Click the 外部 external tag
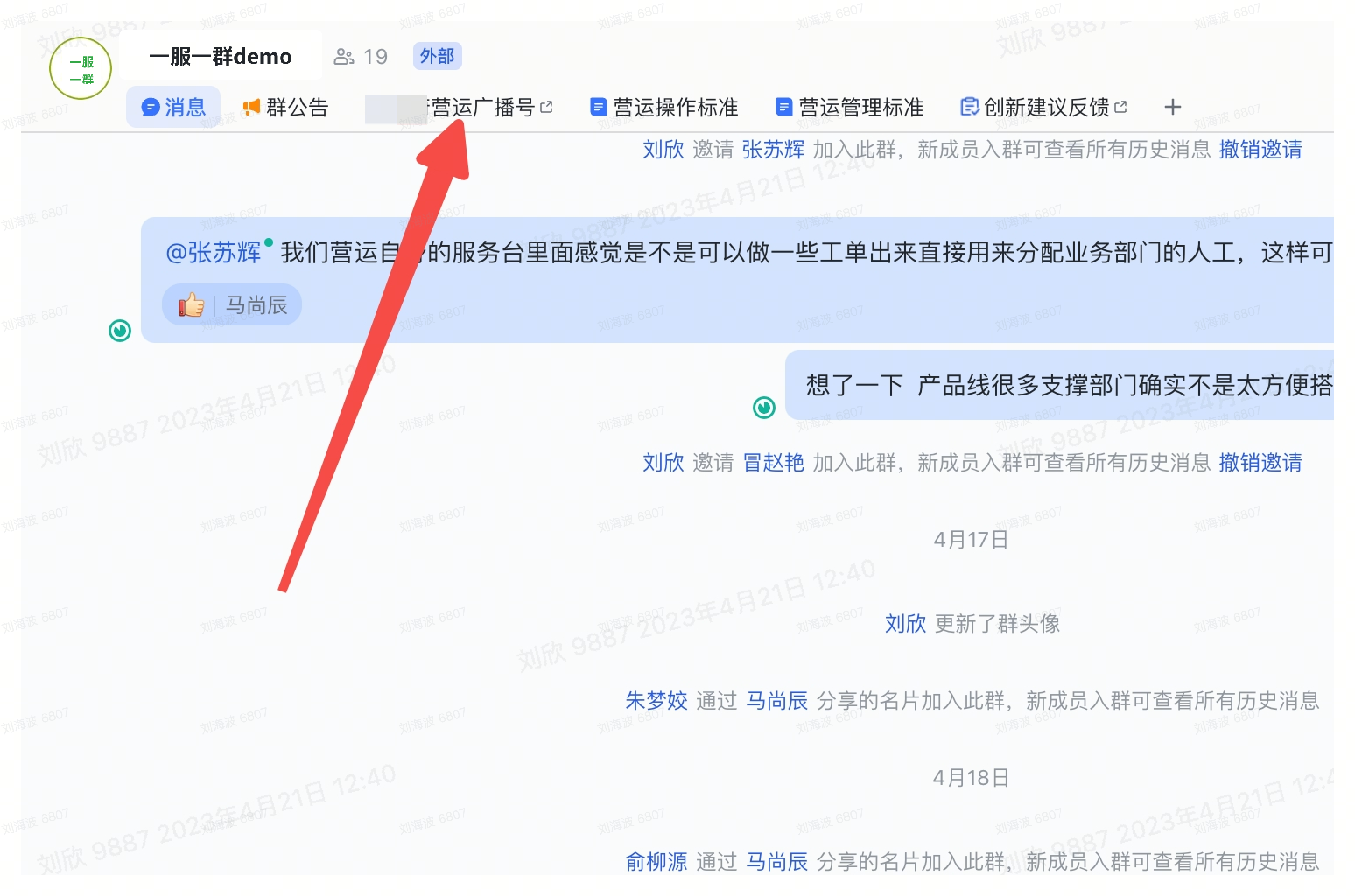This screenshot has width=1355, height=896. 437,56
